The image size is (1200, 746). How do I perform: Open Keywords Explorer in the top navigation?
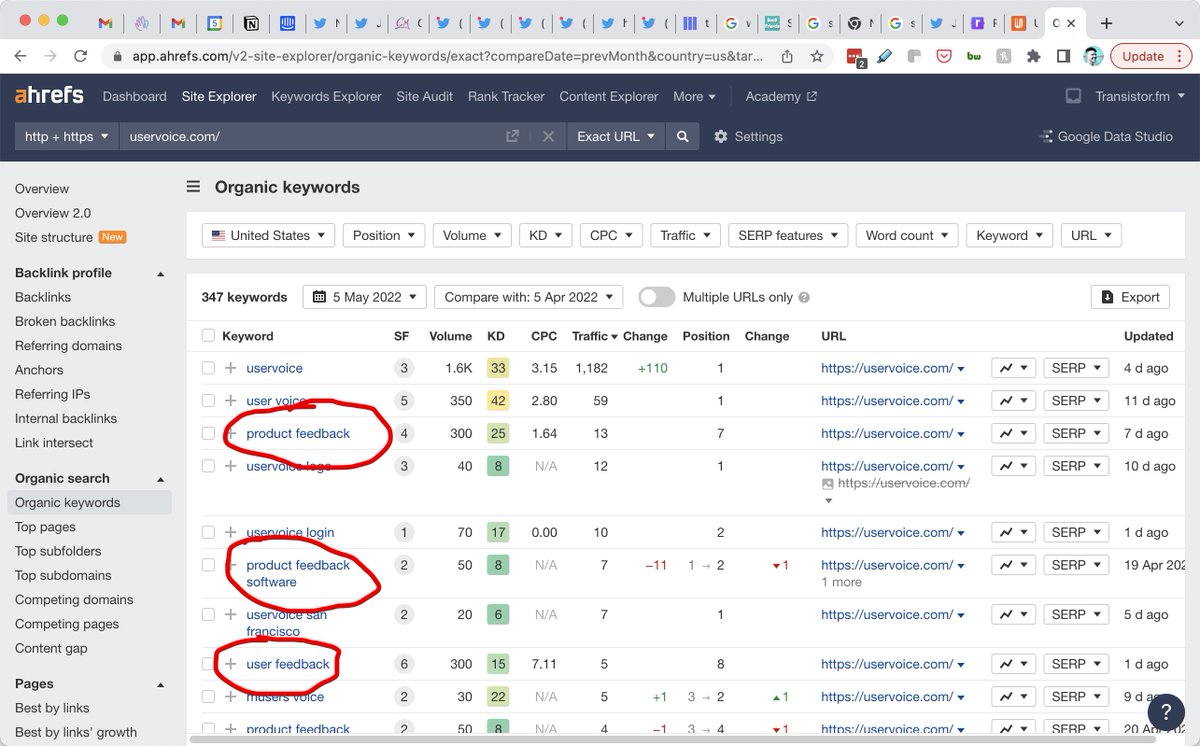coord(326,96)
